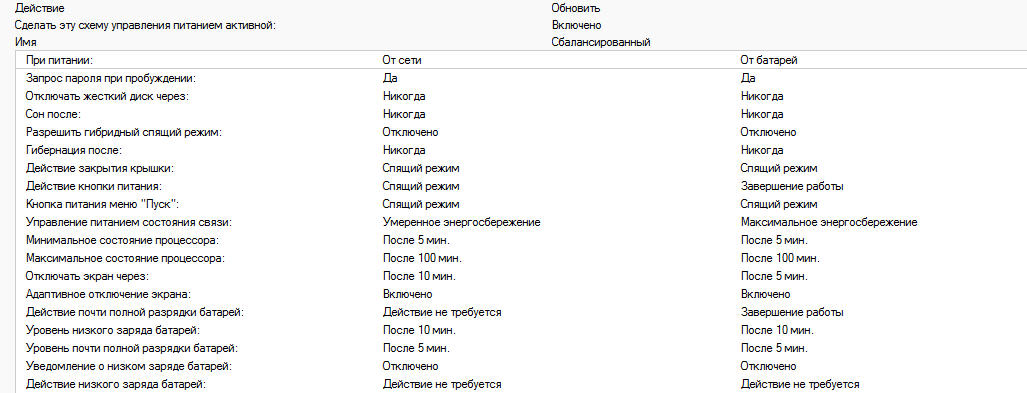Click the 'Обновить' action value
Viewport: 1027px width, 393px height.
pyautogui.click(x=576, y=9)
